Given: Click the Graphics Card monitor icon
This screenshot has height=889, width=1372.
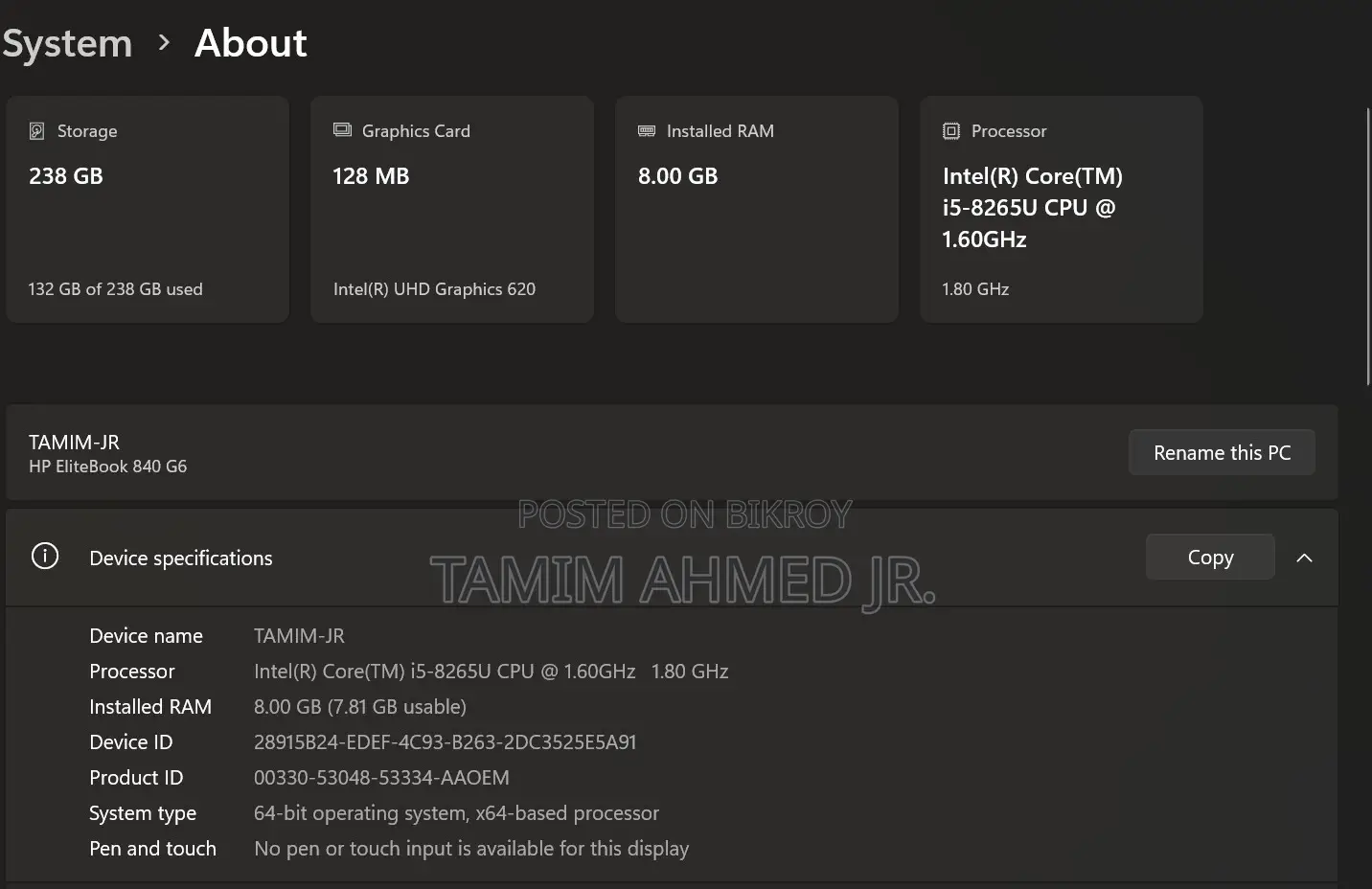Looking at the screenshot, I should [342, 130].
